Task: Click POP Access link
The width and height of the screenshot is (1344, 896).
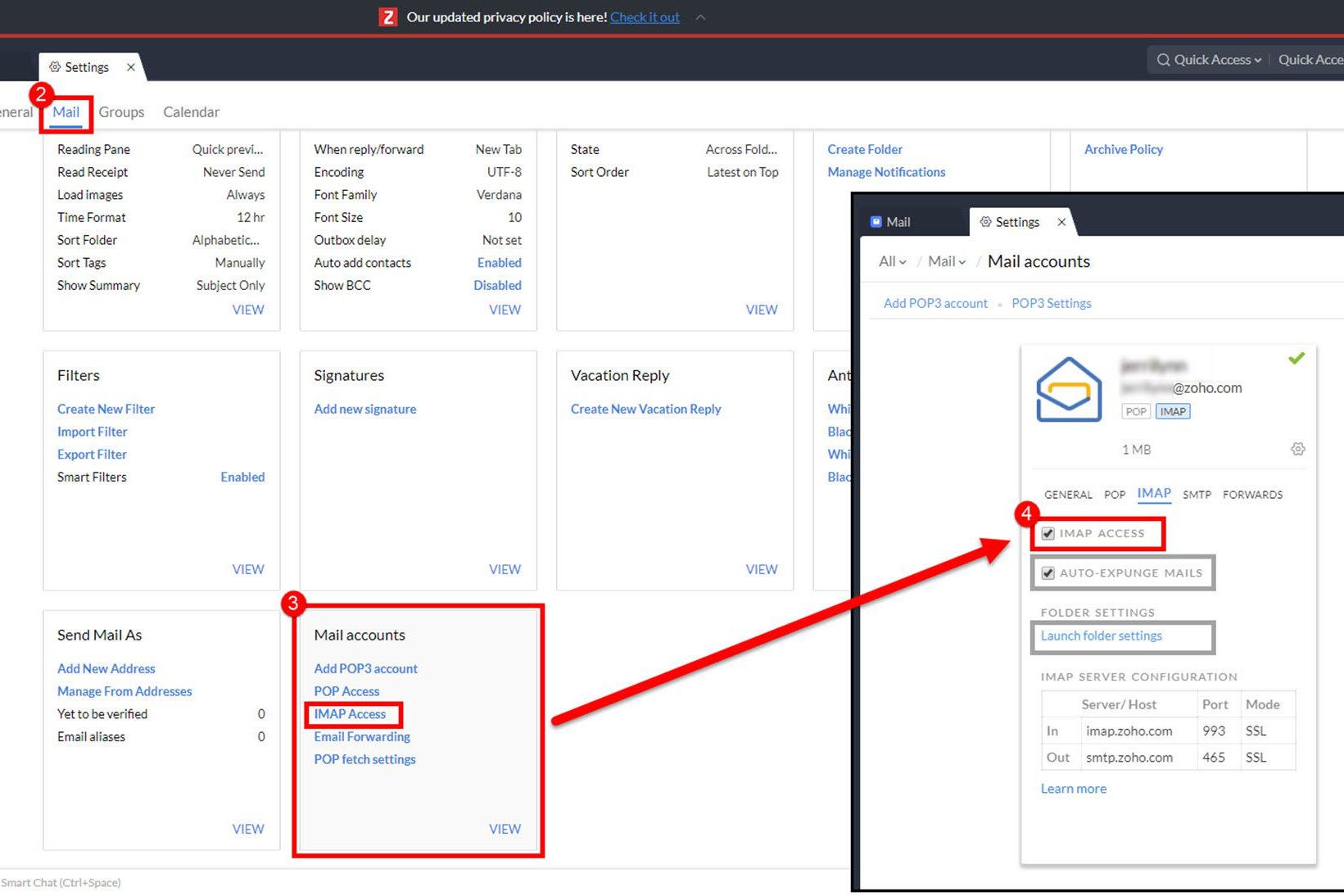Action: click(347, 691)
